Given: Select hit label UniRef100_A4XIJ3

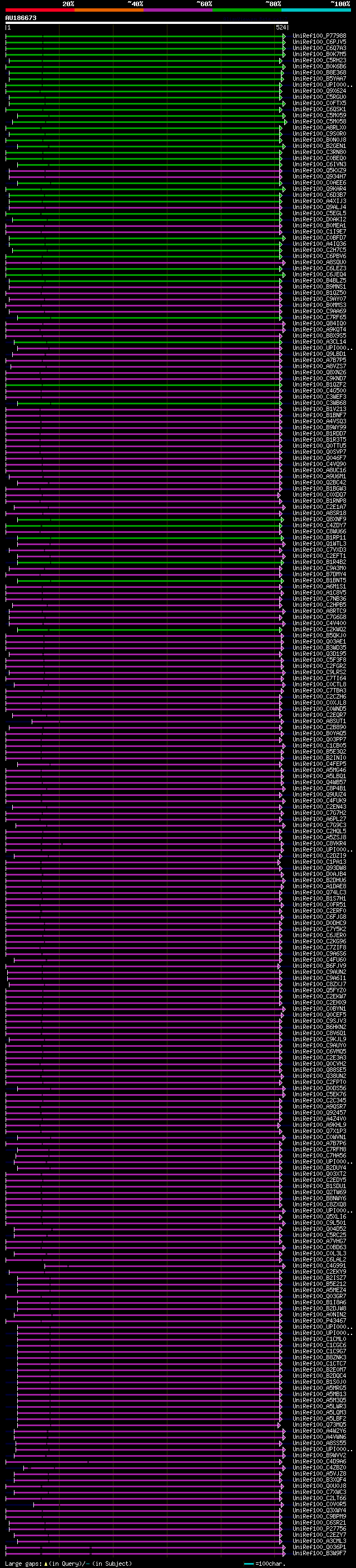Looking at the screenshot, I should 319,201.
